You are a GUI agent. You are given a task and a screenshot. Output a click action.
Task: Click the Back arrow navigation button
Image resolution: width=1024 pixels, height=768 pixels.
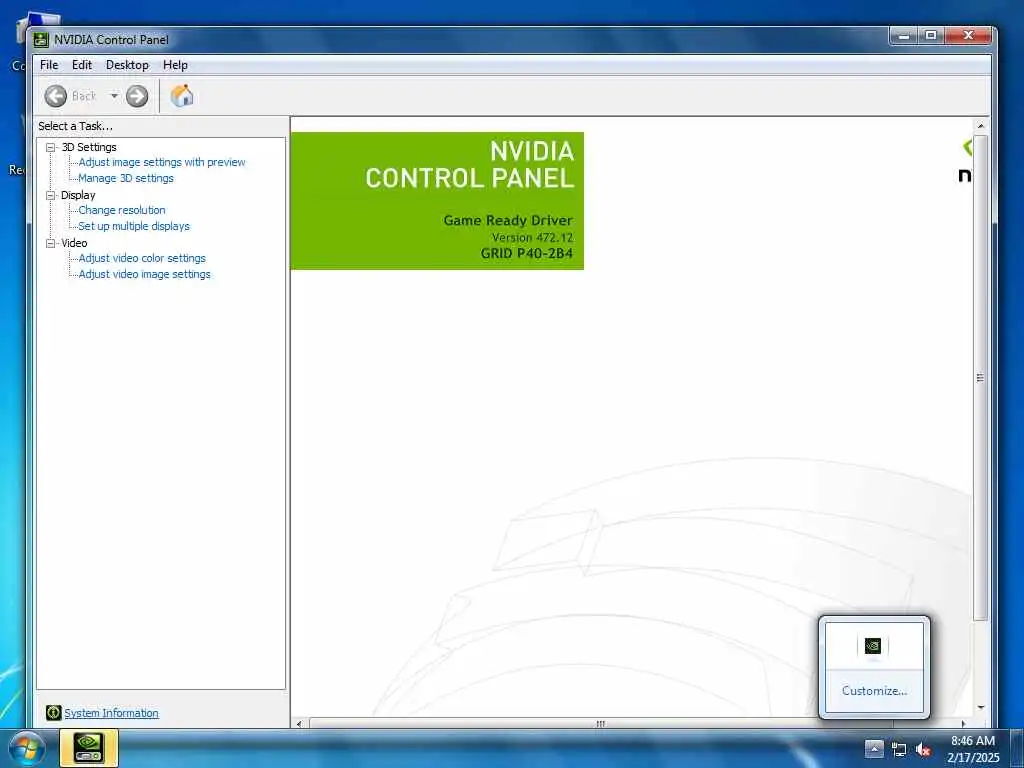(x=56, y=96)
